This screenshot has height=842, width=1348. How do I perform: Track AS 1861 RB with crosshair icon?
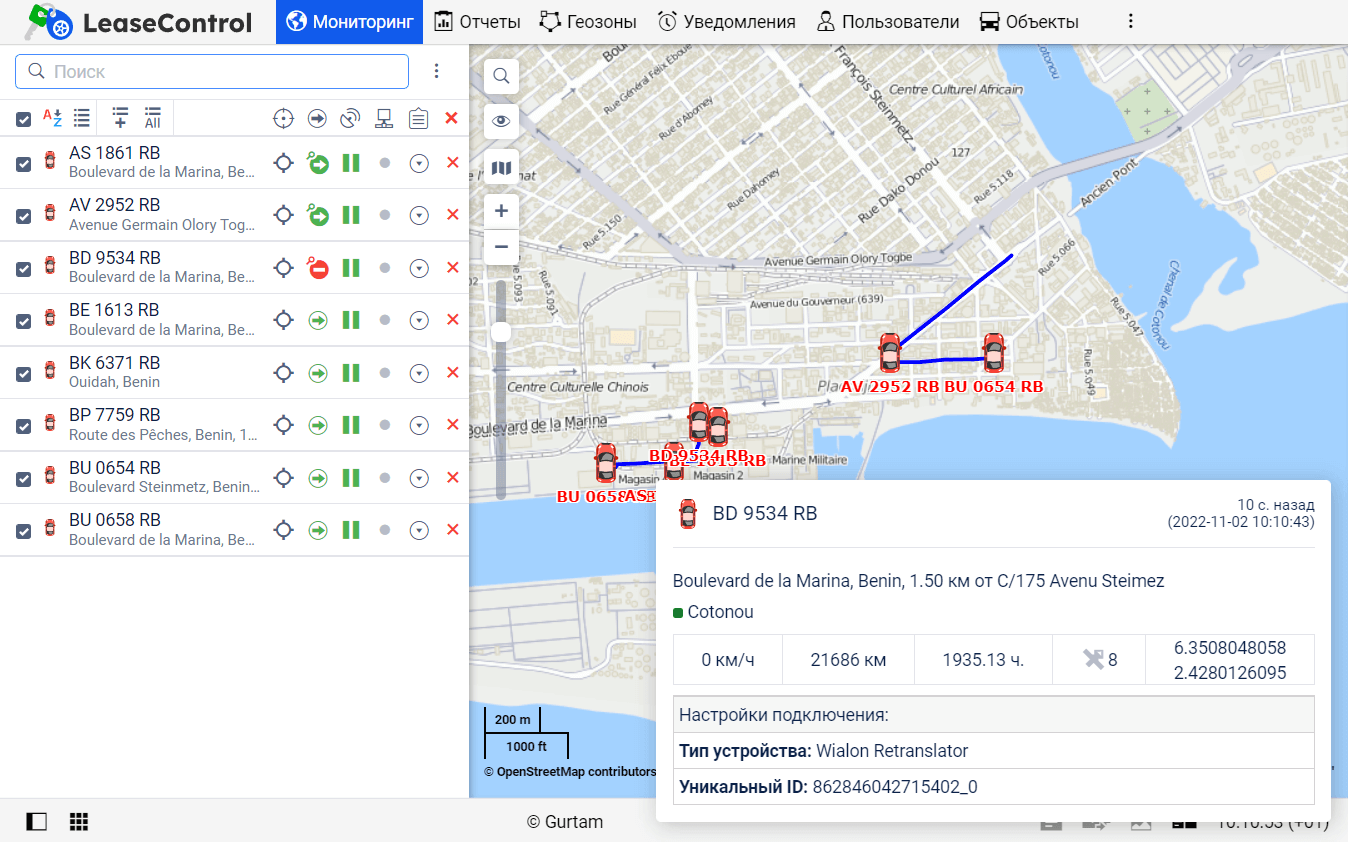click(x=284, y=162)
